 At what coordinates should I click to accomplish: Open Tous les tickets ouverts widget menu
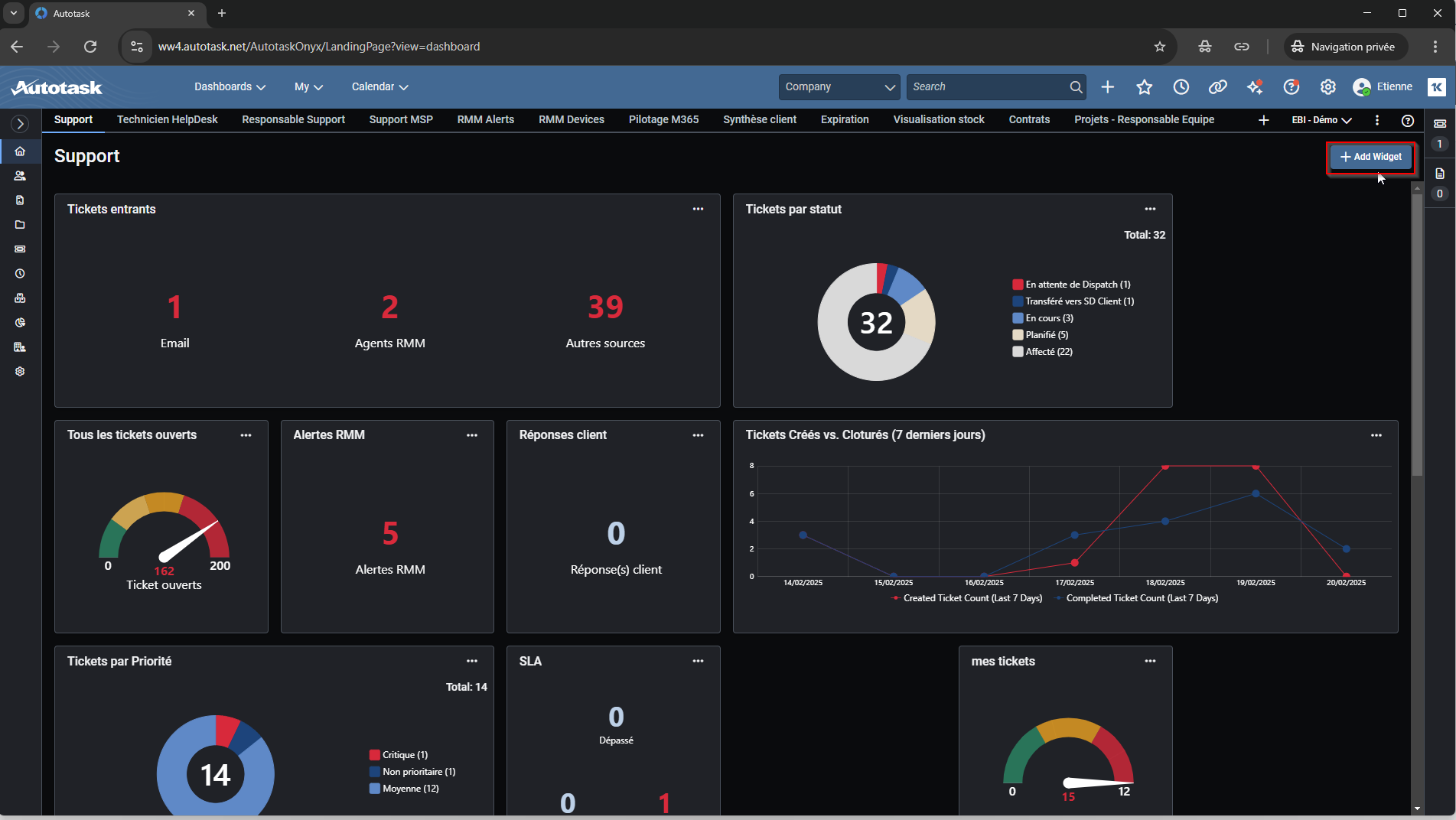click(x=246, y=435)
